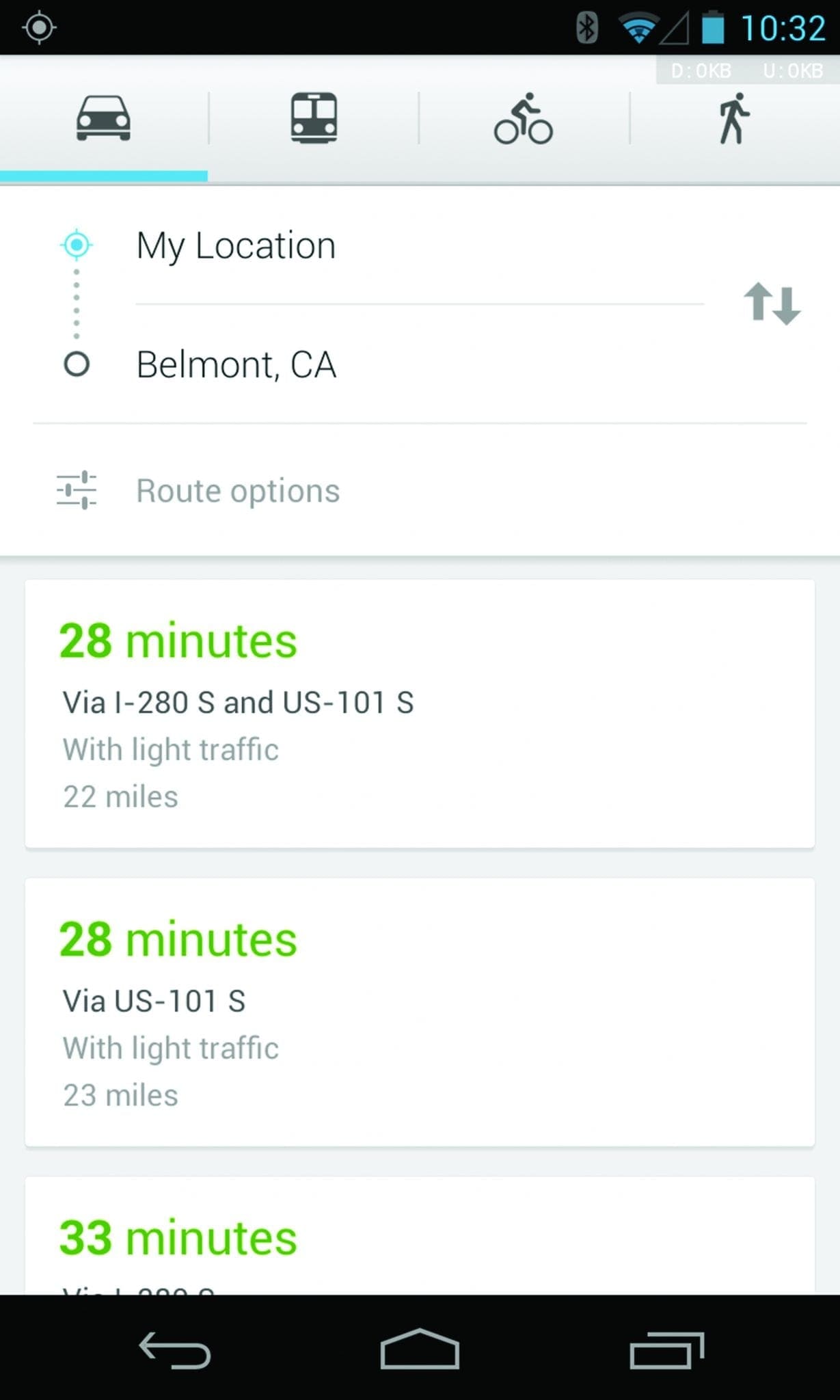The height and width of the screenshot is (1400, 840).
Task: Open the Route options sliders icon
Action: click(77, 490)
